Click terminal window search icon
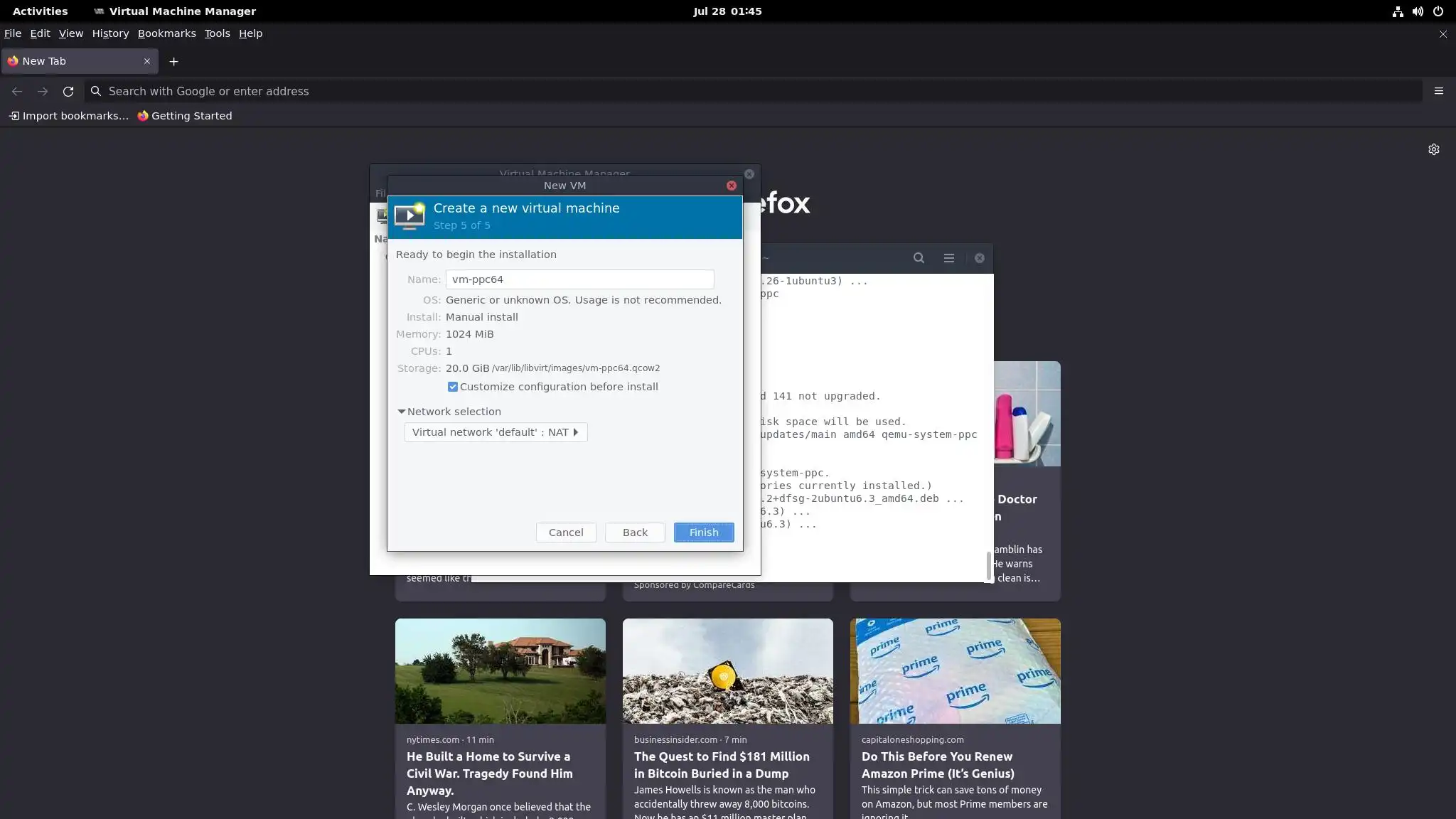1456x819 pixels. (919, 258)
